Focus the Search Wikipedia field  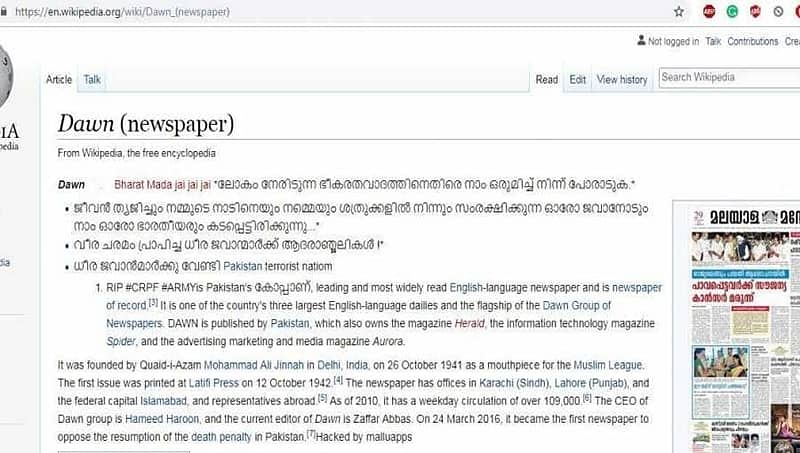[x=730, y=78]
